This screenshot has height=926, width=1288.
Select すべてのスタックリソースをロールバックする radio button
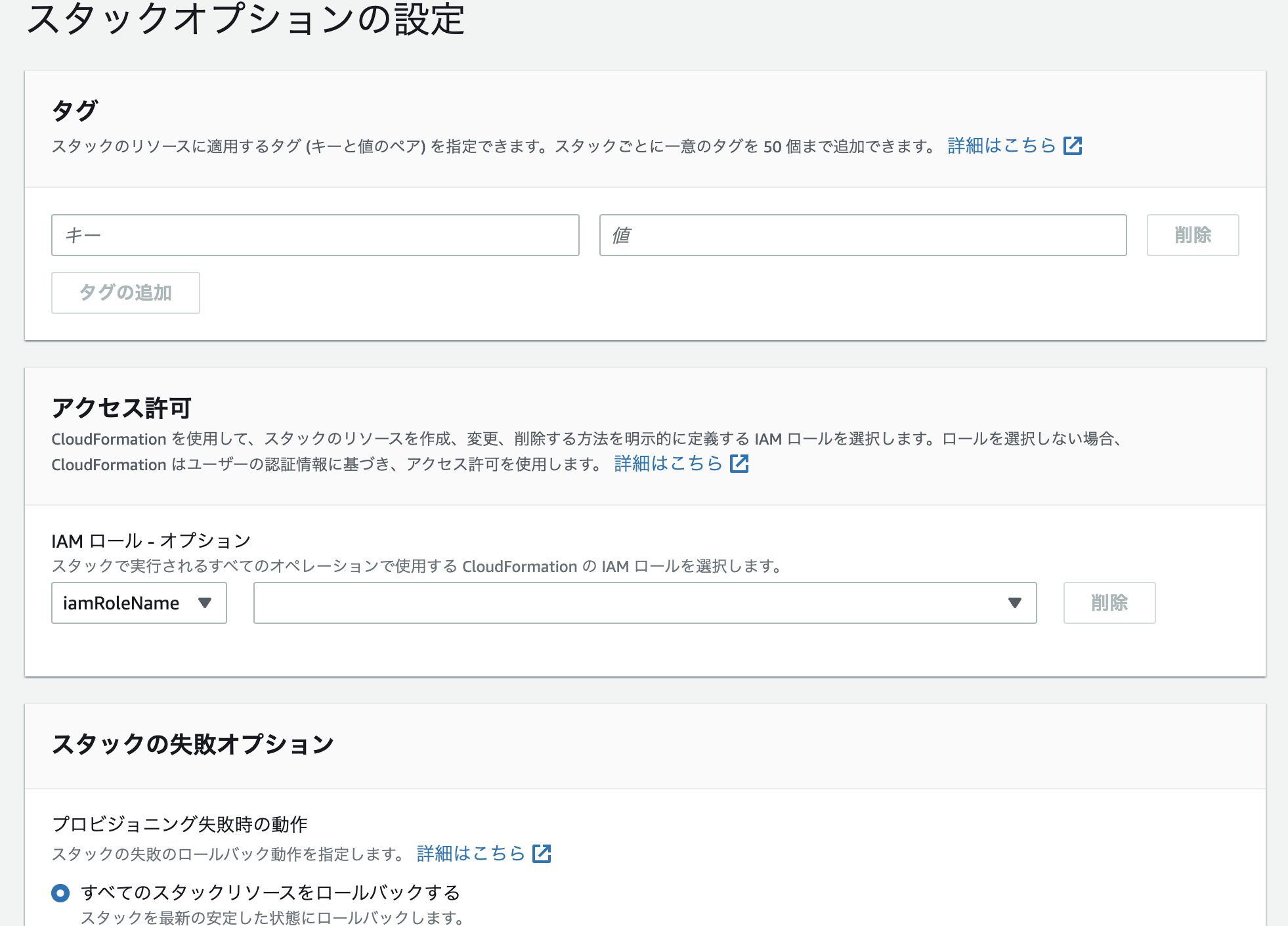(x=60, y=893)
